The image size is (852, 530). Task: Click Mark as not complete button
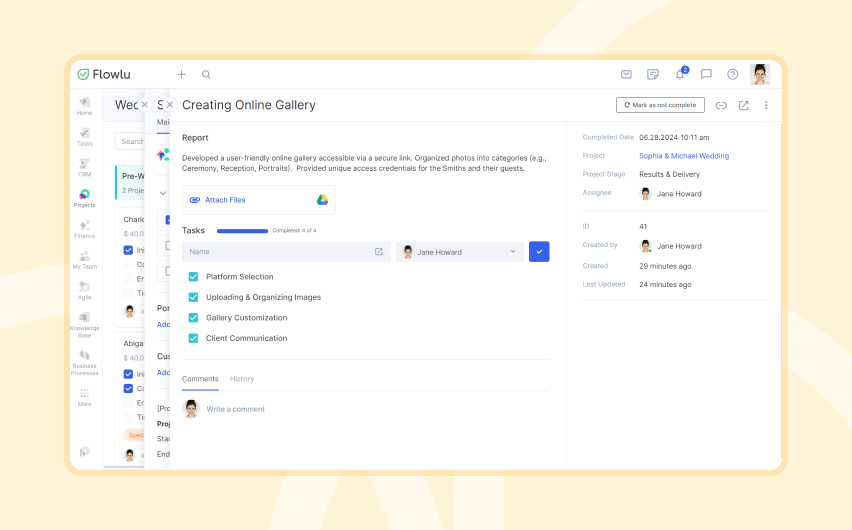(x=660, y=105)
